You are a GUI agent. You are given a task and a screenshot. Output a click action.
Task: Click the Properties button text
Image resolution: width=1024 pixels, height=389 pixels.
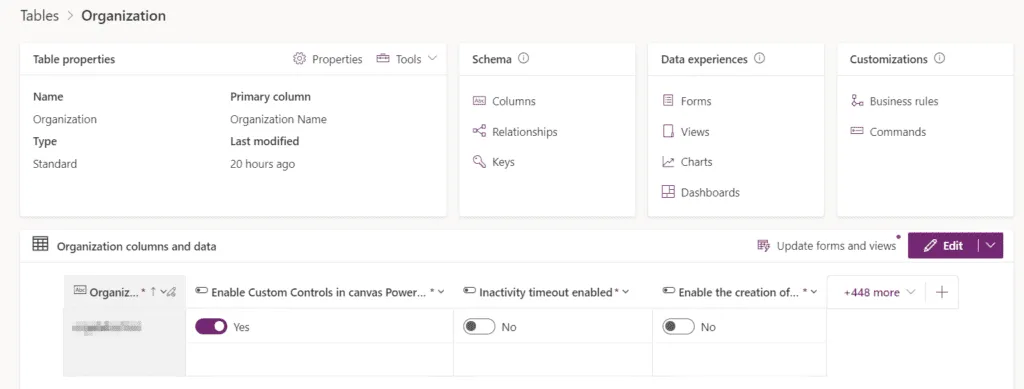337,59
